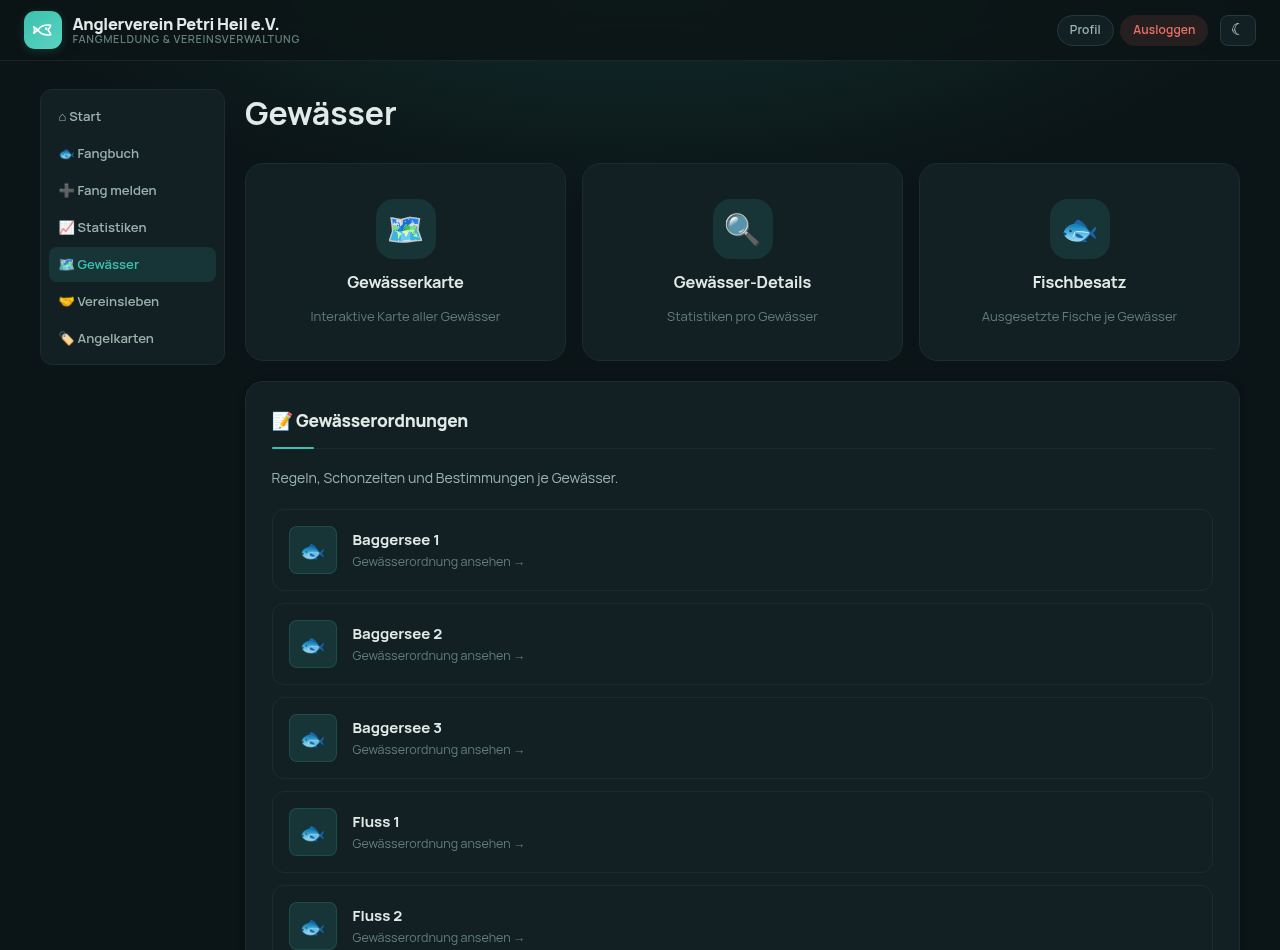
Task: Click the Baggersee 1 row title
Action: 396,540
